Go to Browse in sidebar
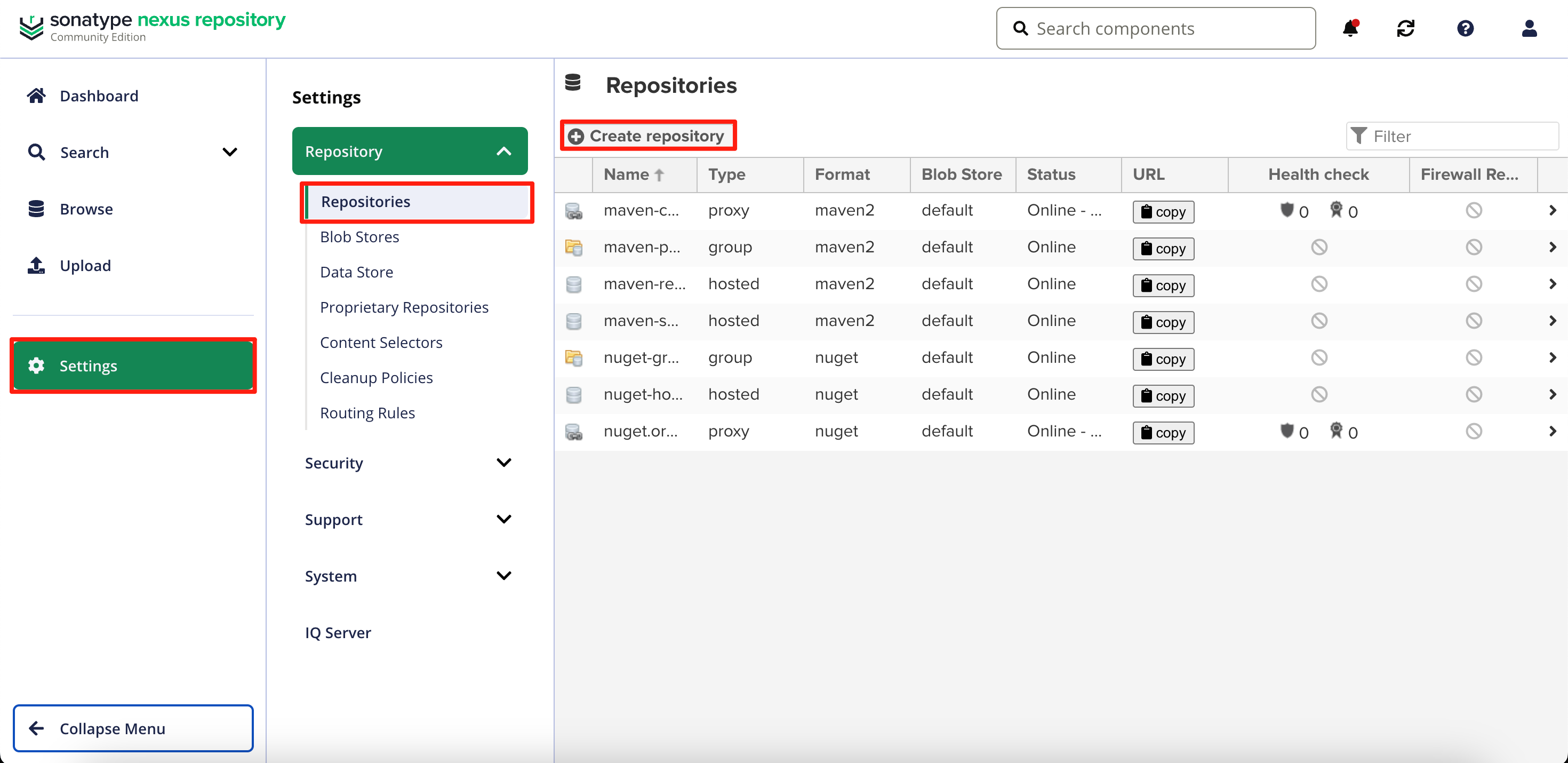 (x=86, y=209)
